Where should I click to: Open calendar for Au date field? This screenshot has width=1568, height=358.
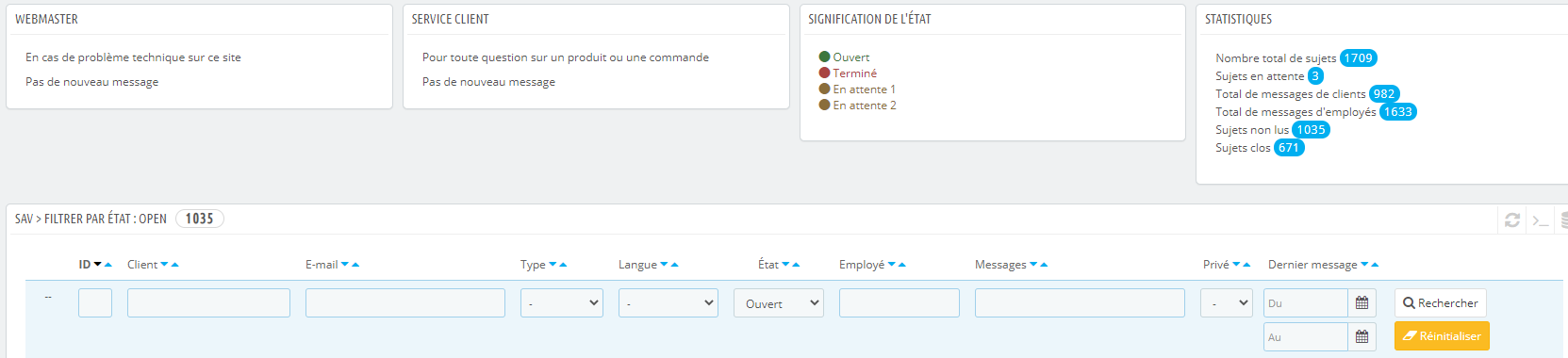tap(1362, 336)
